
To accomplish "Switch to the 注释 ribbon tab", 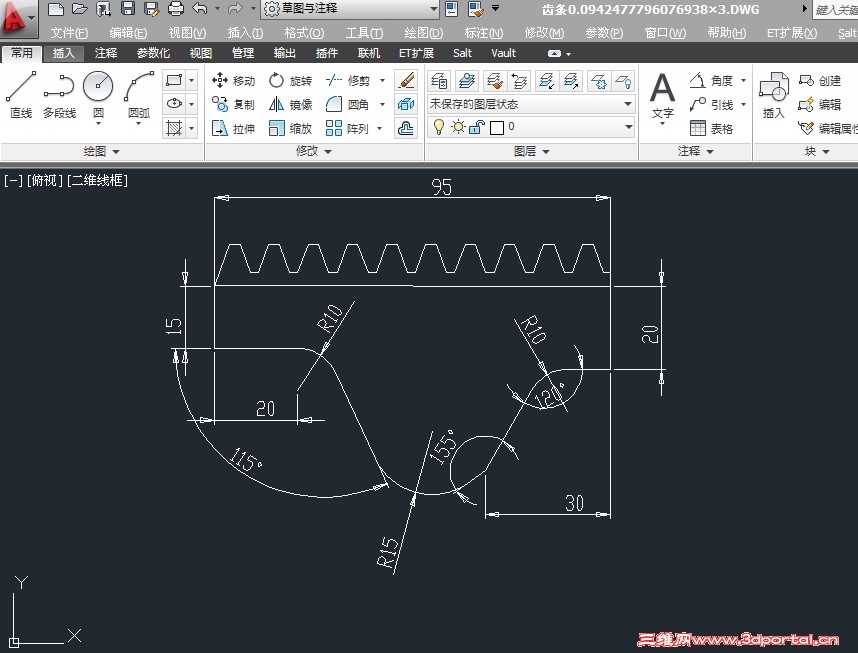I will [106, 53].
